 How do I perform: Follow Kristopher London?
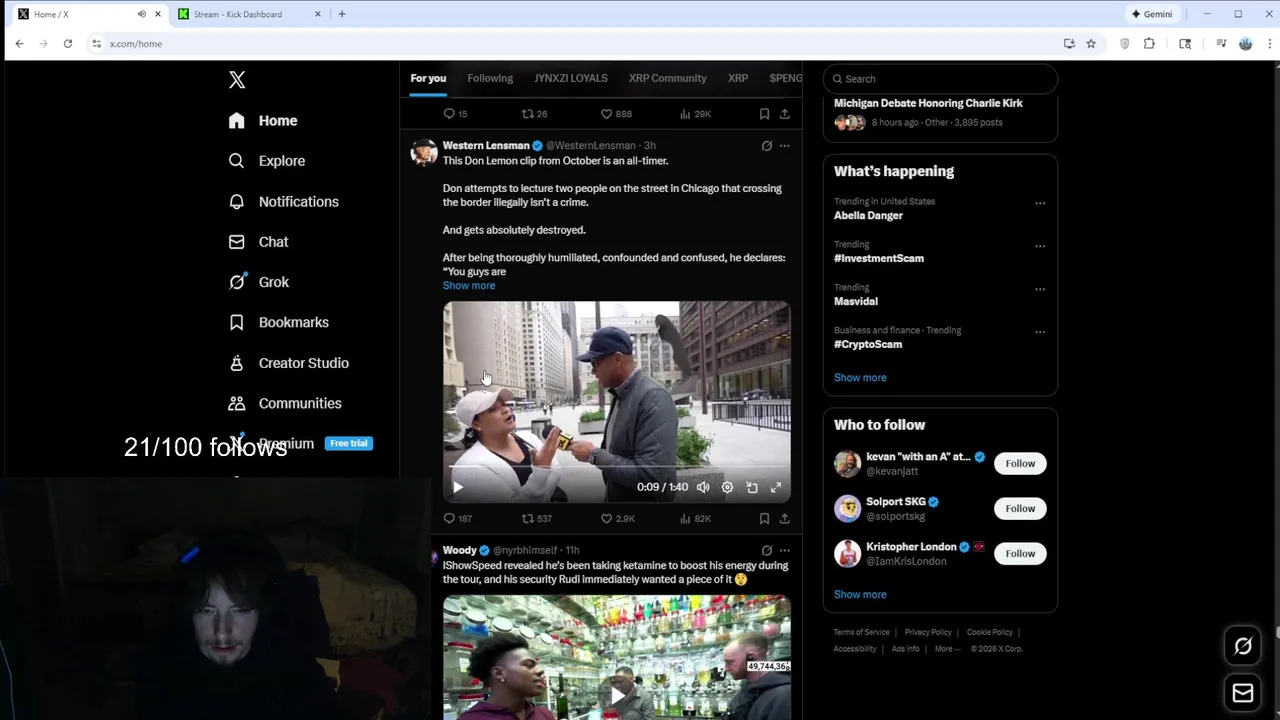pyautogui.click(x=1020, y=554)
